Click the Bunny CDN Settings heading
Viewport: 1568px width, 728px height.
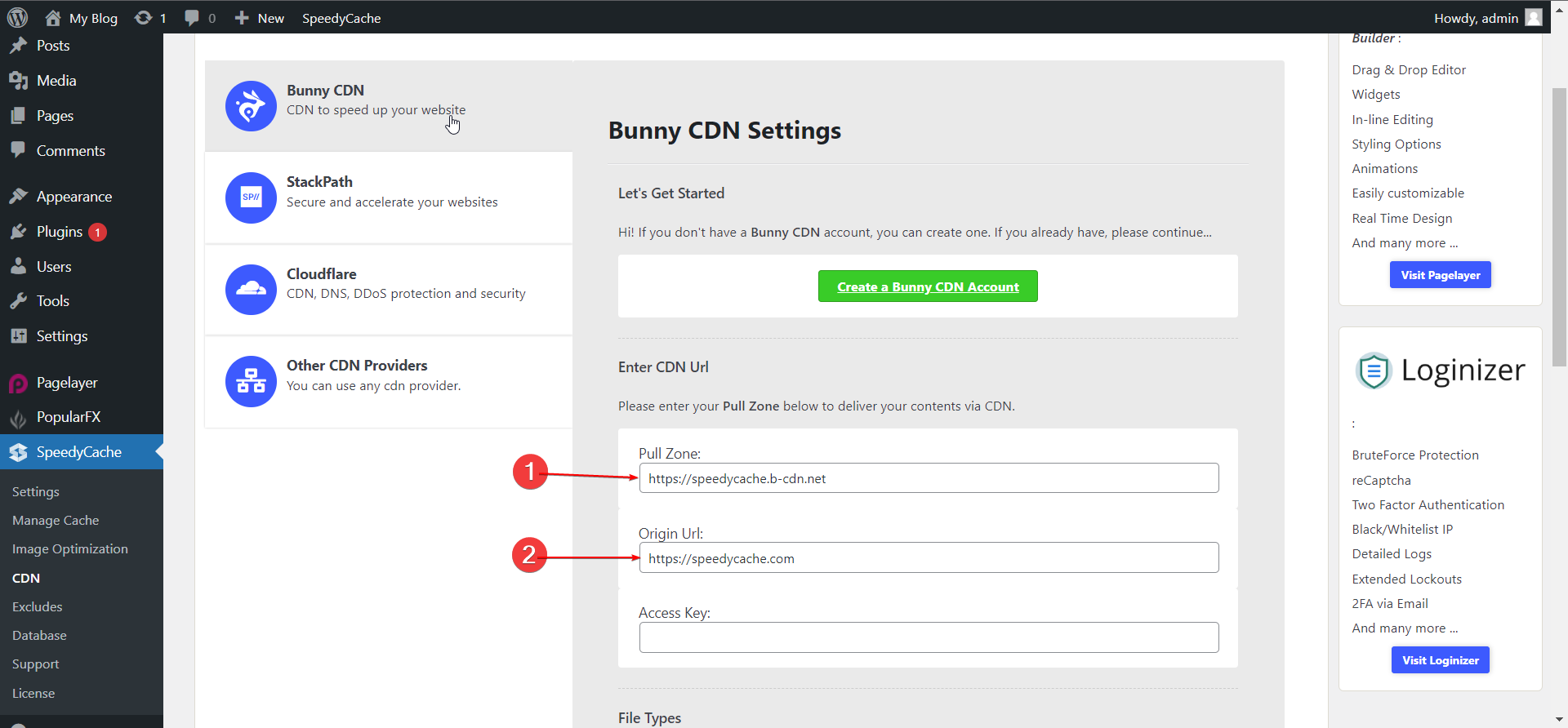tap(724, 131)
